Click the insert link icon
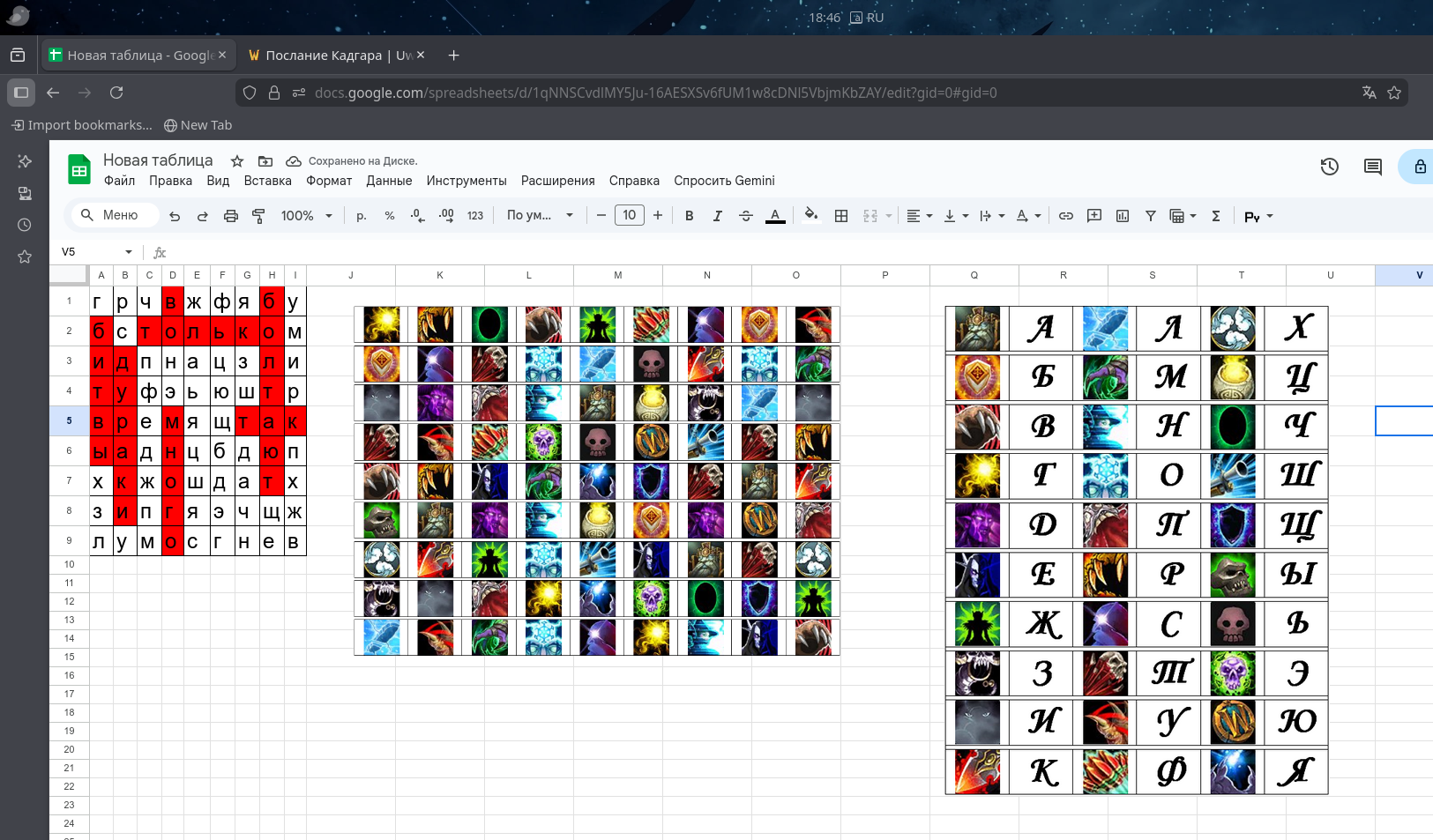 tap(1065, 216)
